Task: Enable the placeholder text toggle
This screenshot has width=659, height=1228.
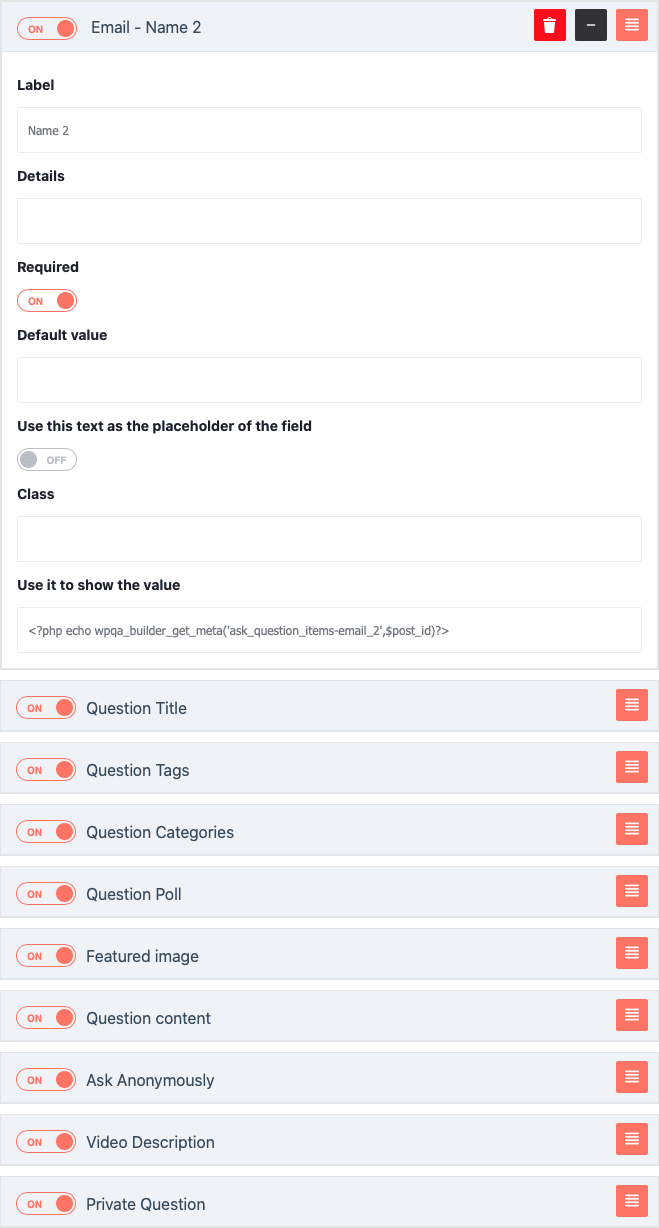Action: click(47, 460)
